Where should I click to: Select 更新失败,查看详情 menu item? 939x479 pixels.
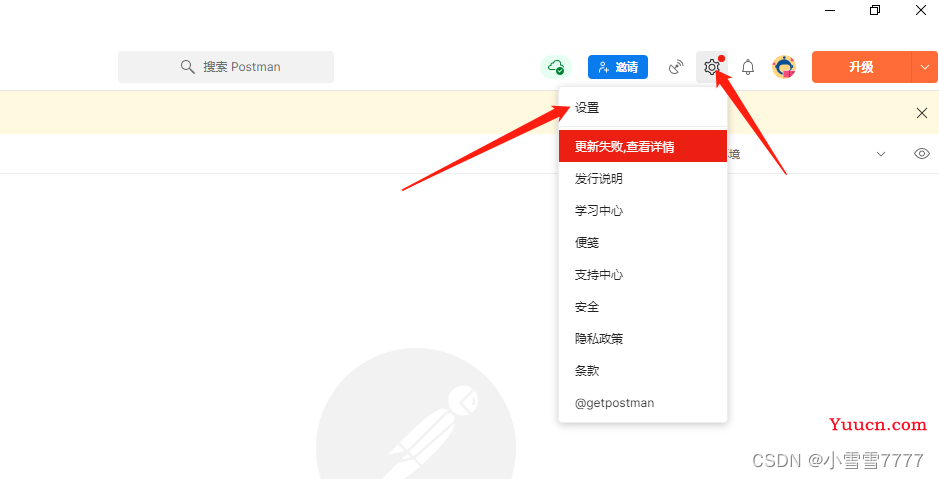click(643, 147)
